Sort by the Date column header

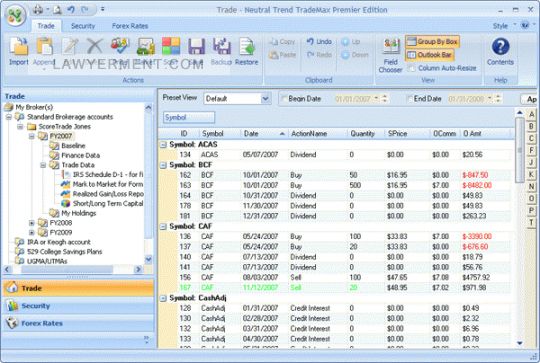[x=264, y=134]
